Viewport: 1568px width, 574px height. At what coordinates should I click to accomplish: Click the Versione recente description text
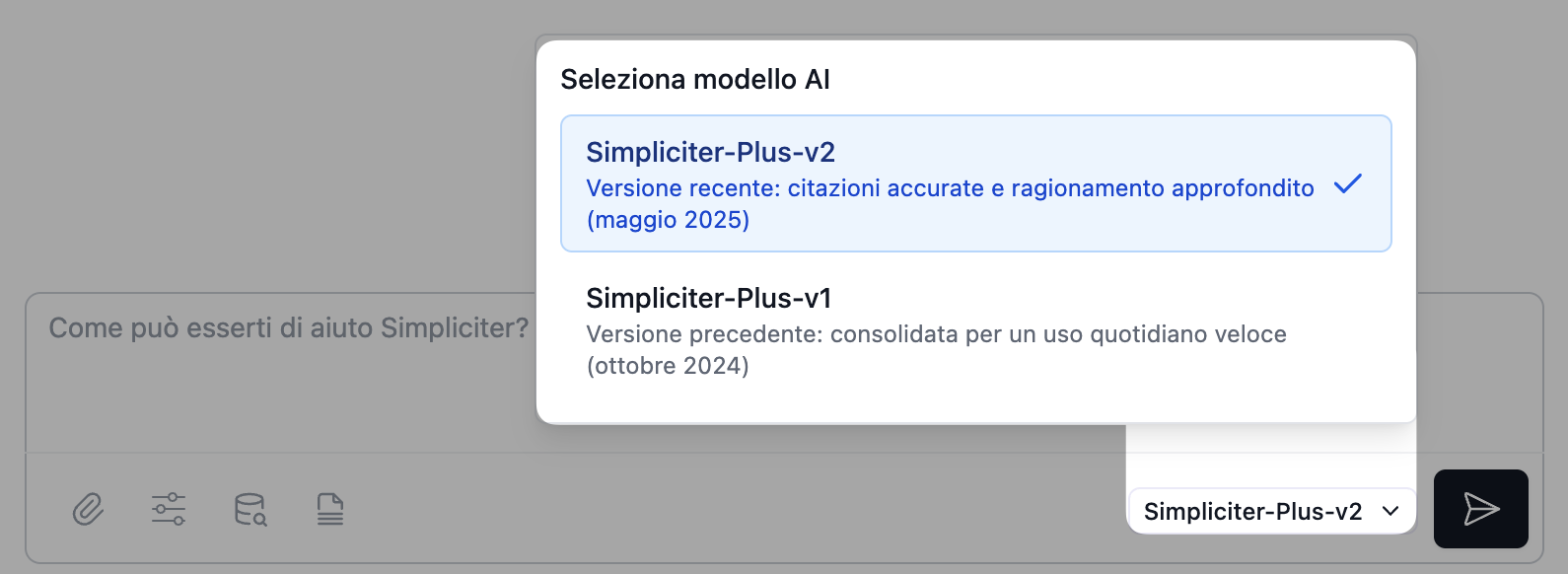click(950, 188)
